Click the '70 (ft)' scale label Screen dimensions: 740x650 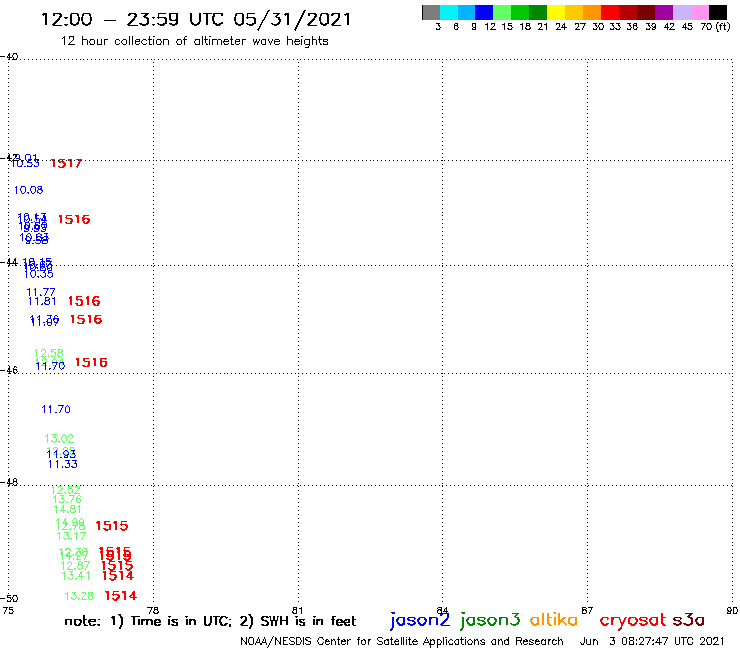pyautogui.click(x=715, y=26)
